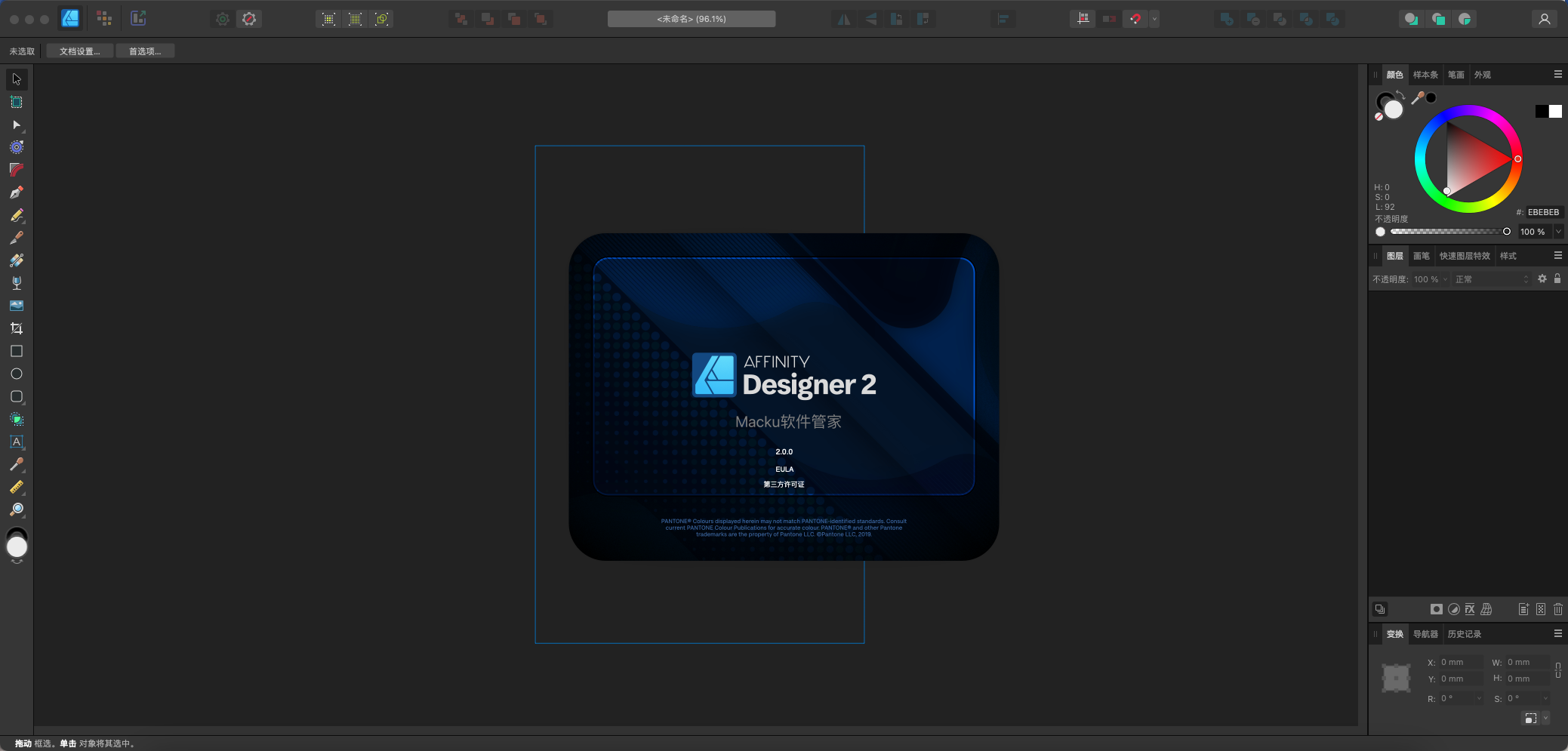Open Layers panel hamburger menu
This screenshot has height=751, width=1568.
point(1557,255)
